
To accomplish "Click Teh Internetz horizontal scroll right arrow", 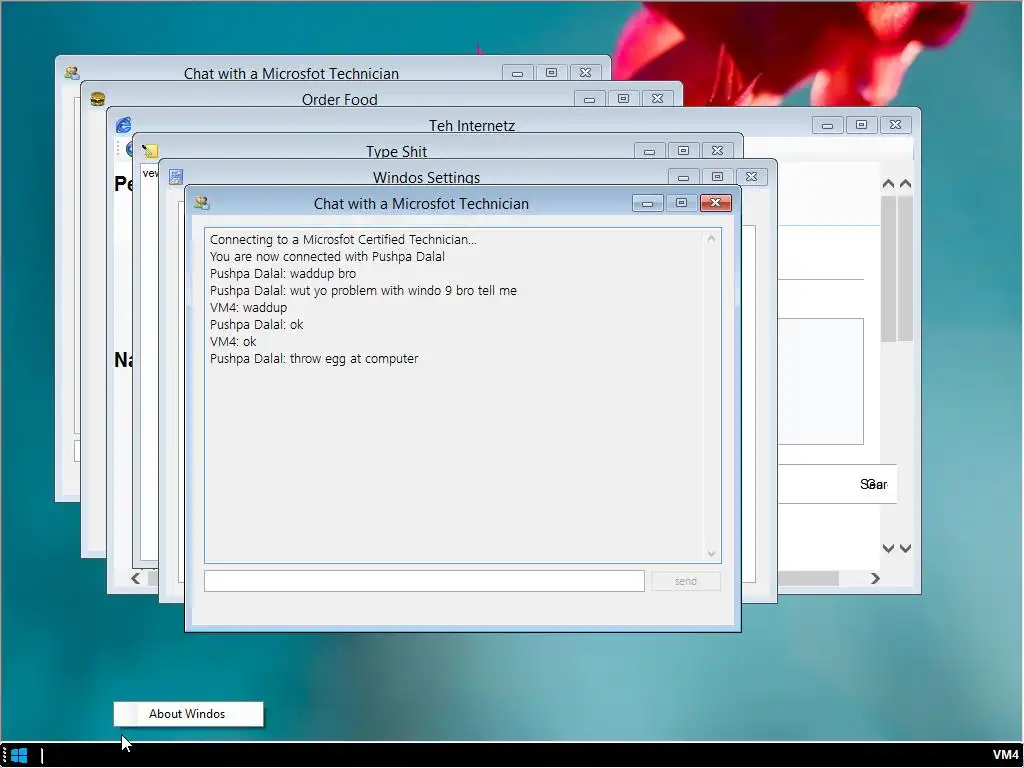I will click(x=875, y=579).
